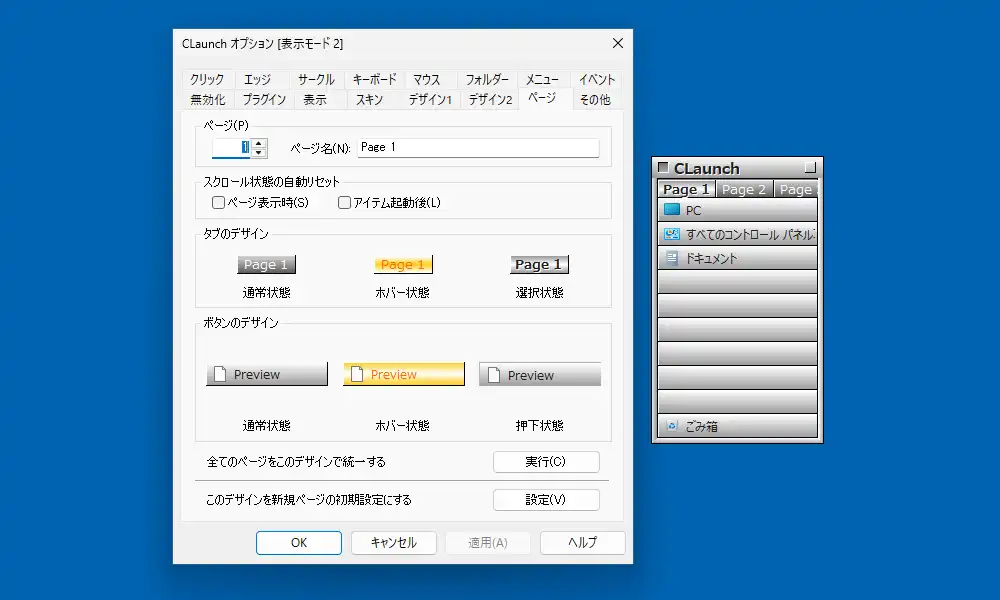The image size is (1000, 600).
Task: Open the 無効化 tab
Action: tap(207, 99)
